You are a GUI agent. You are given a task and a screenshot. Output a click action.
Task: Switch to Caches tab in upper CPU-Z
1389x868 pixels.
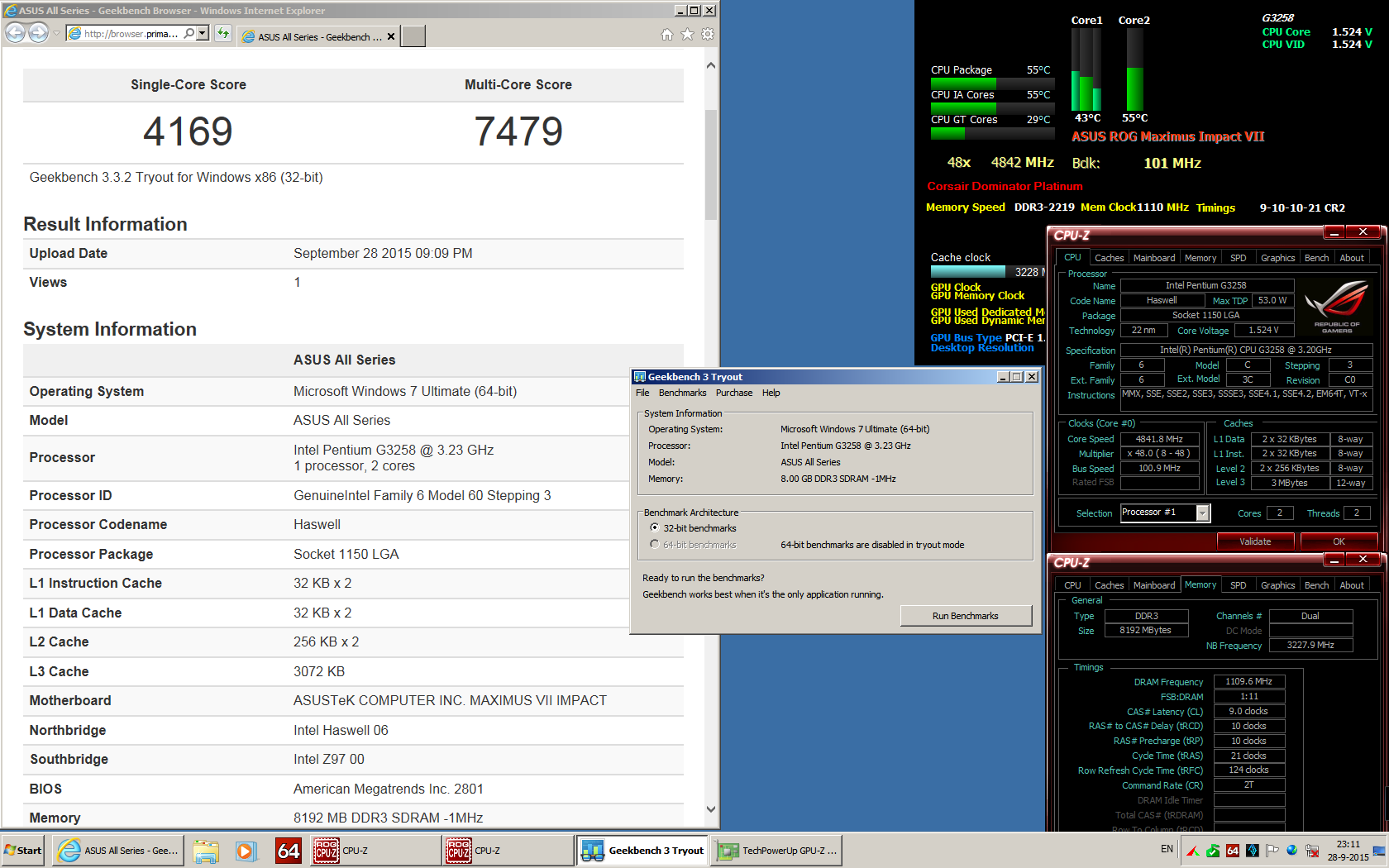pos(1110,259)
